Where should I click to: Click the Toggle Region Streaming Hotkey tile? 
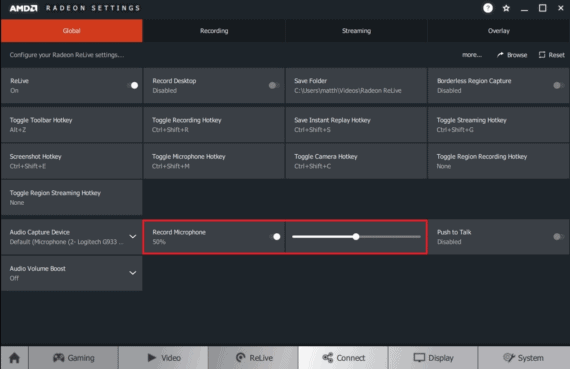coord(72,197)
